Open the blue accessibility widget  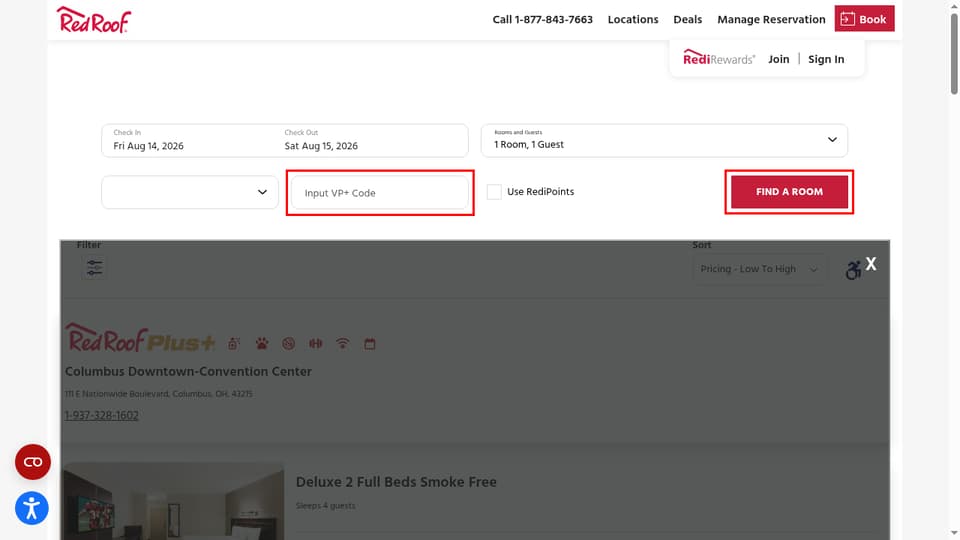point(32,508)
